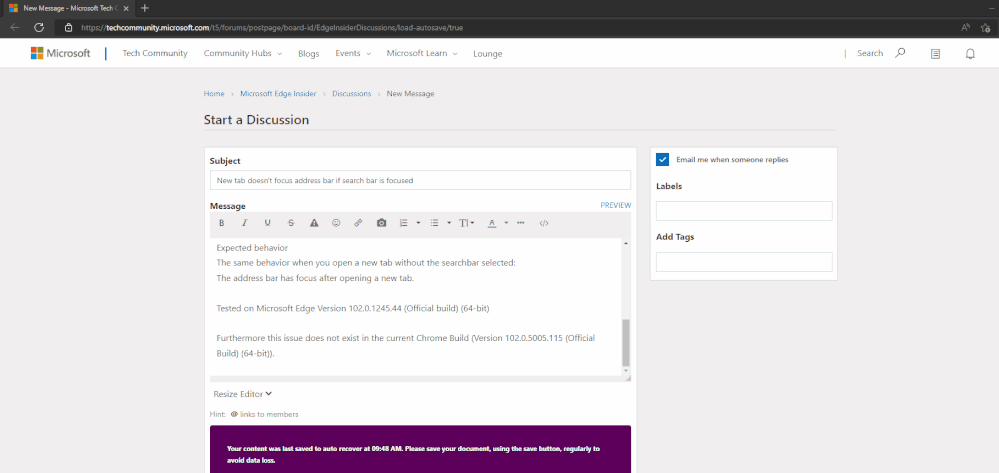Insert a numbered list

[x=403, y=223]
